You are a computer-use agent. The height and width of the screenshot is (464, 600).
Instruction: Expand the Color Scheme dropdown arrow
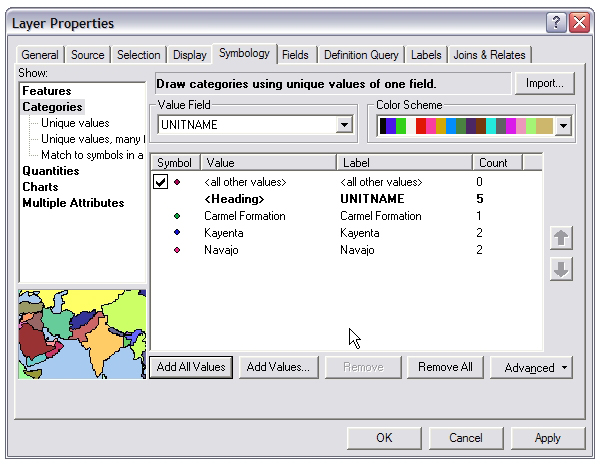[562, 126]
